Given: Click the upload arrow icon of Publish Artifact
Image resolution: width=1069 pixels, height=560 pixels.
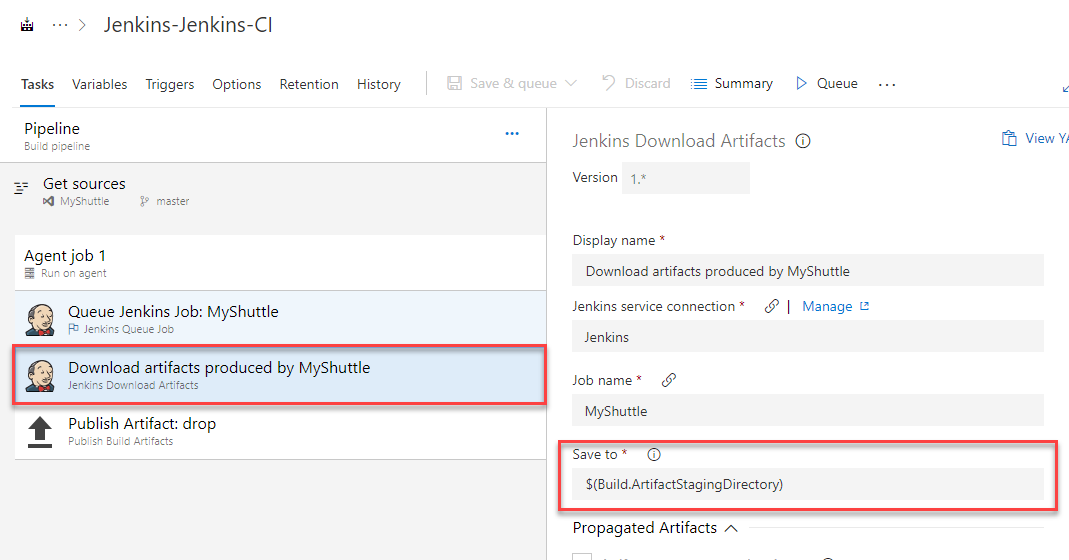Looking at the screenshot, I should pos(40,432).
